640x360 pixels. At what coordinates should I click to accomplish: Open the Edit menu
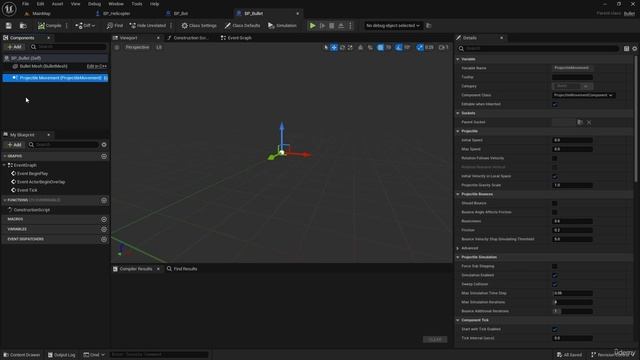tap(40, 4)
